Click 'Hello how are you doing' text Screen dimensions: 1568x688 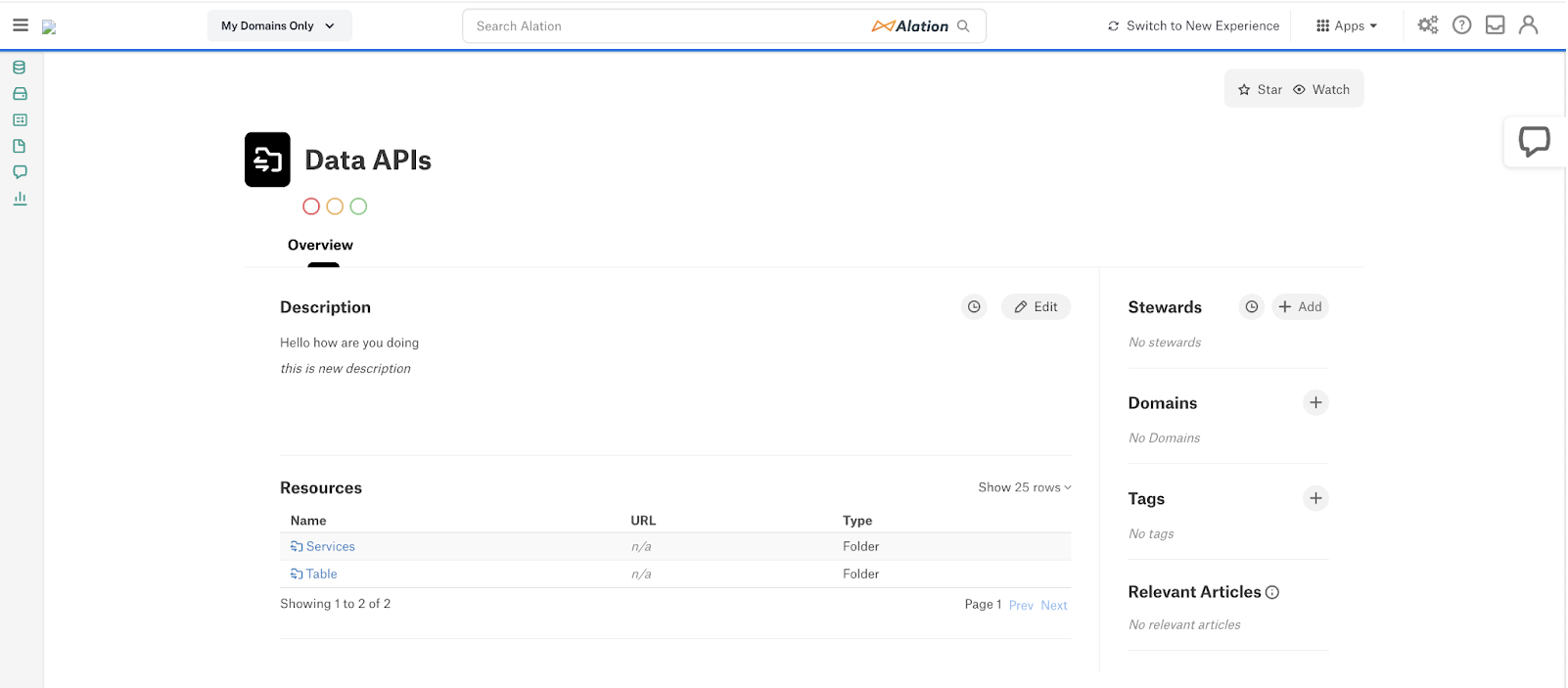point(349,344)
